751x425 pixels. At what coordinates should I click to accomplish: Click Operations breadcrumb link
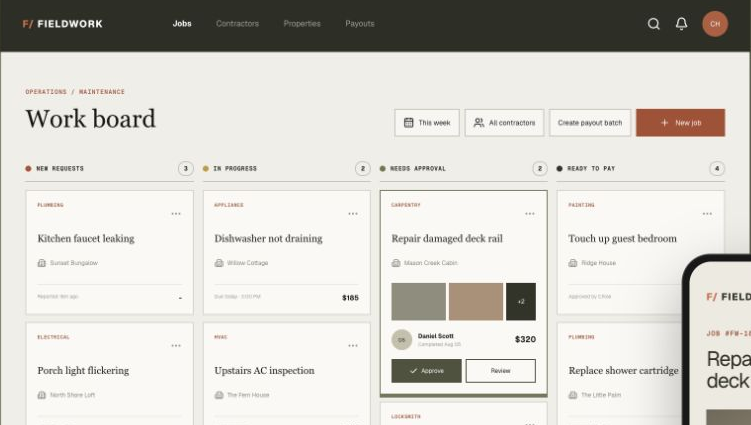pos(46,92)
